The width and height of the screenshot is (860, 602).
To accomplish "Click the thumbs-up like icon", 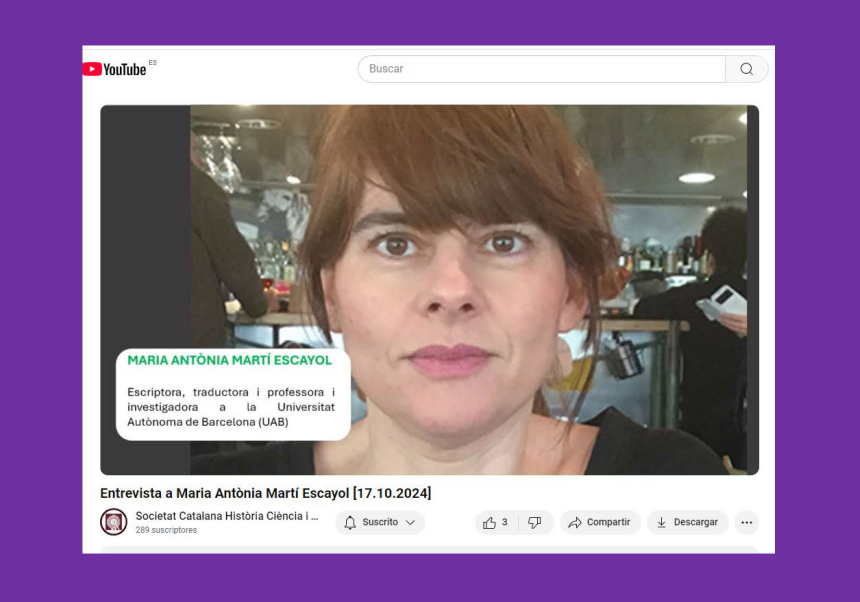I will point(489,523).
